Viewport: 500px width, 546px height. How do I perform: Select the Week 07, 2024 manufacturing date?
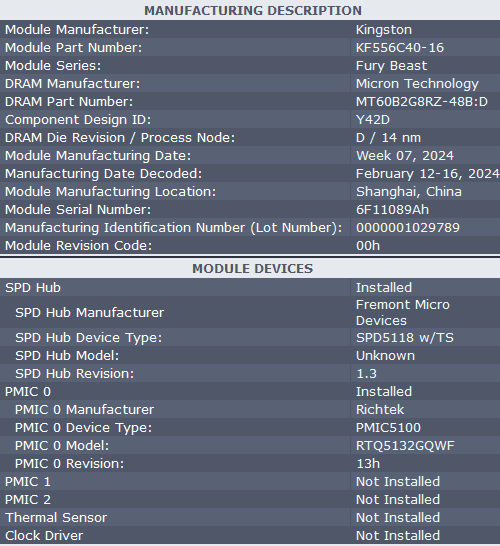coord(405,156)
